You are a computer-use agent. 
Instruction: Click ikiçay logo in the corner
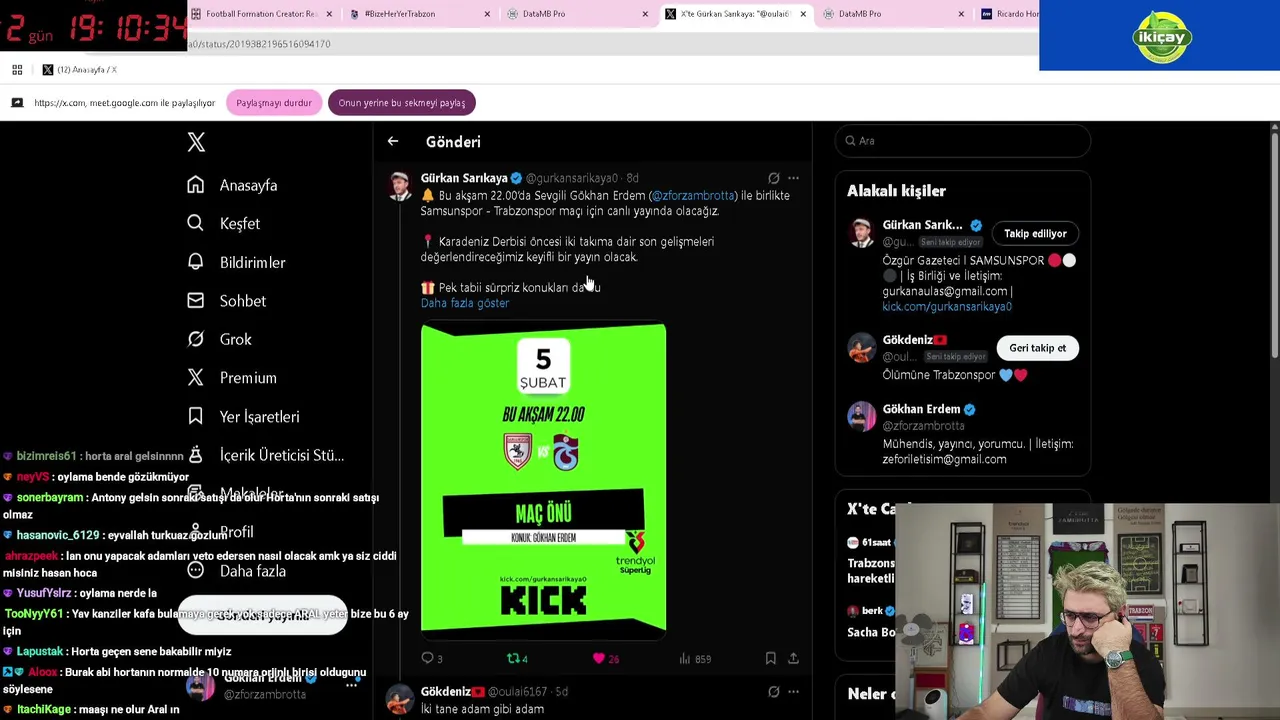click(x=1162, y=37)
